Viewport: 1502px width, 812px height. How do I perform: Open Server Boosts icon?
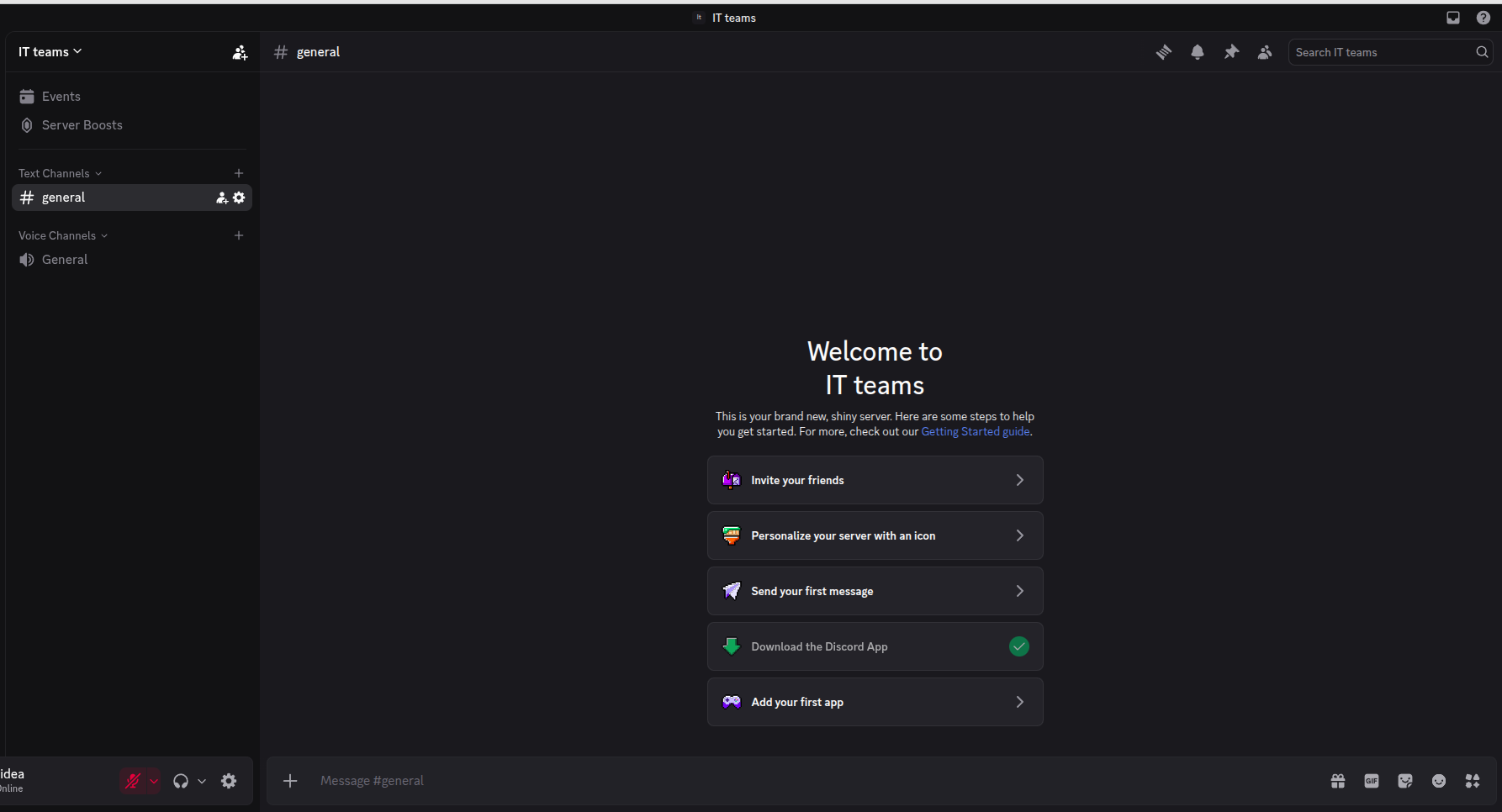click(27, 125)
